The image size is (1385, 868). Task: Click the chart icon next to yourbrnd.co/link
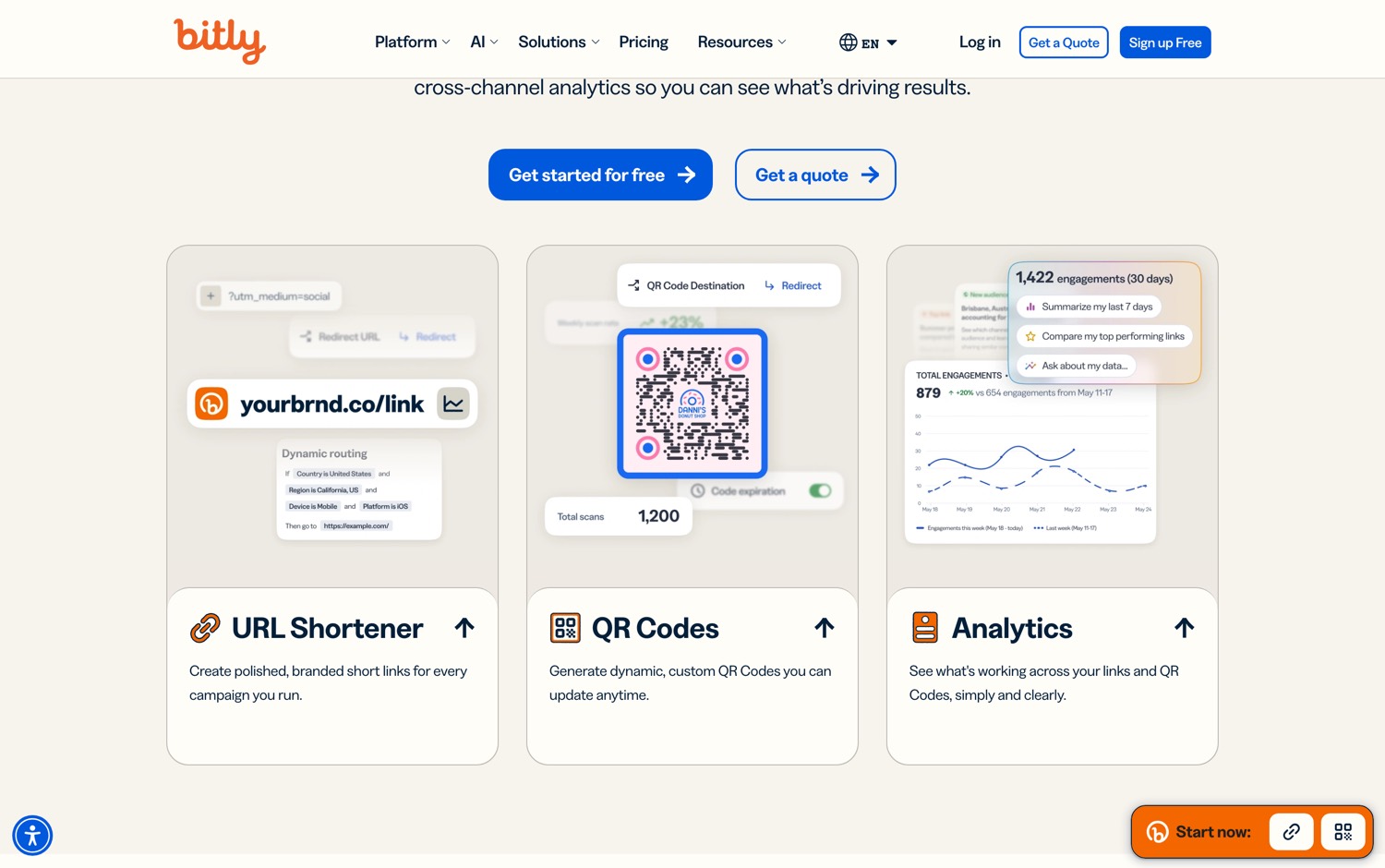[x=453, y=404]
